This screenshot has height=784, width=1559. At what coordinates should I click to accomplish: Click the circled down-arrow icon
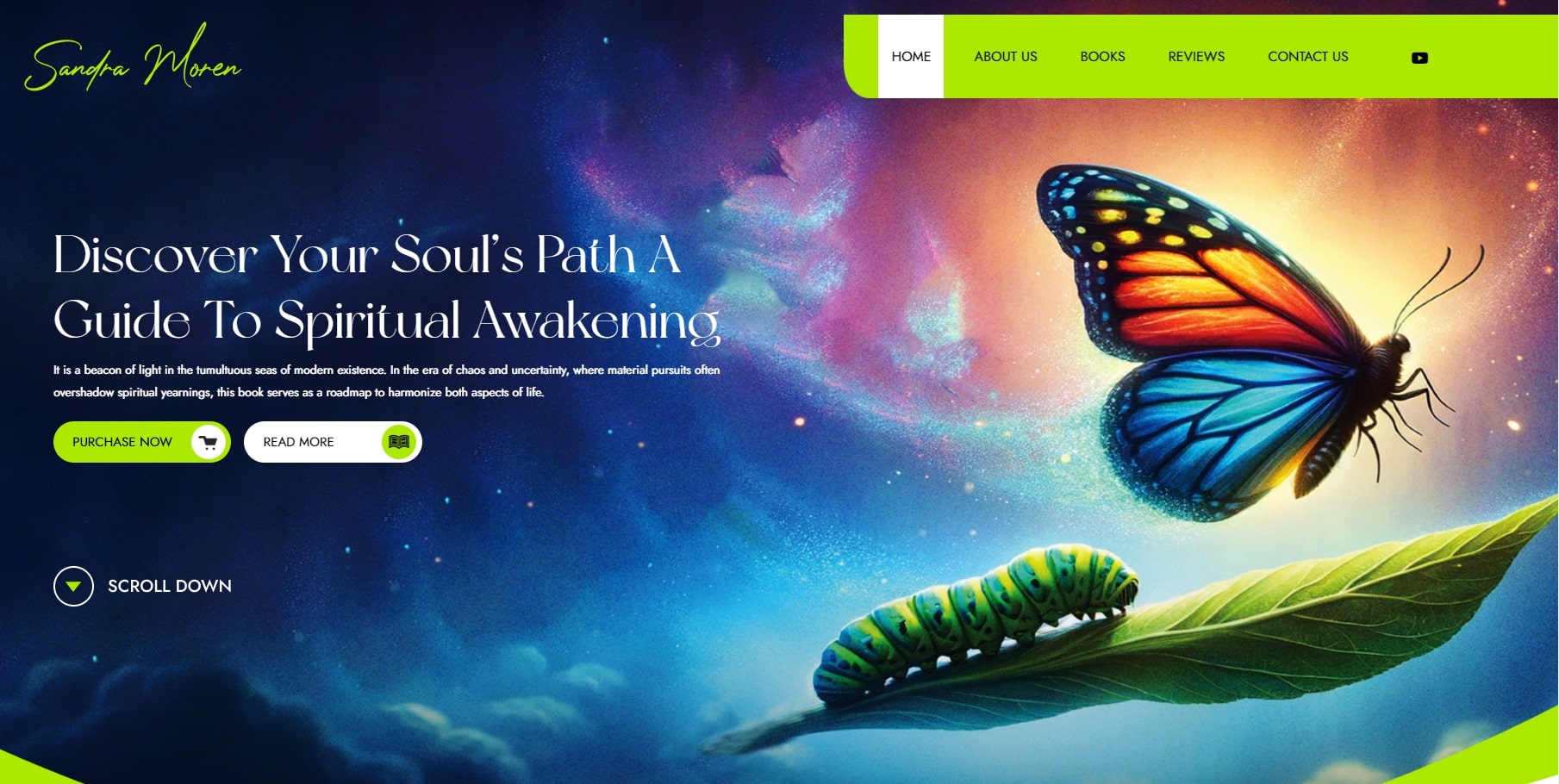coord(73,586)
